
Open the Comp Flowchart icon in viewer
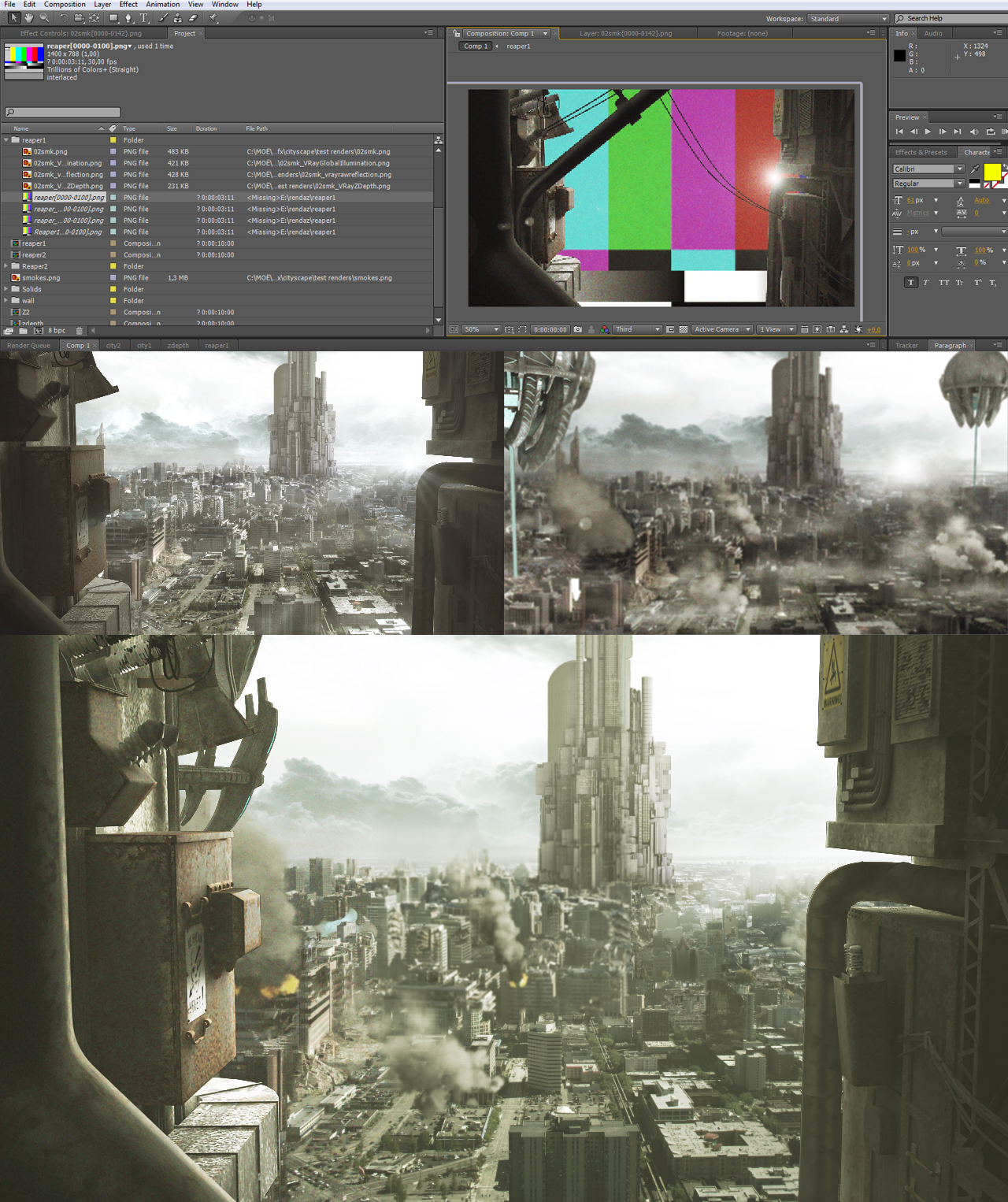point(843,329)
